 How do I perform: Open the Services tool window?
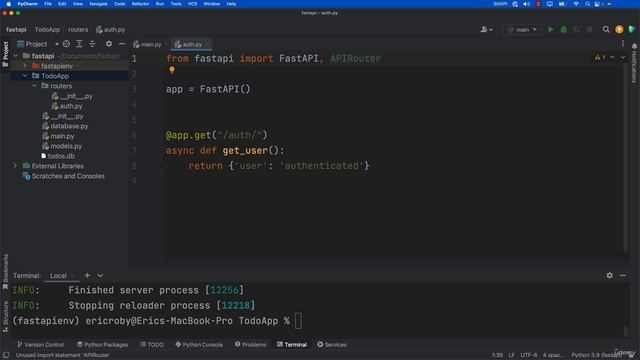click(x=332, y=344)
